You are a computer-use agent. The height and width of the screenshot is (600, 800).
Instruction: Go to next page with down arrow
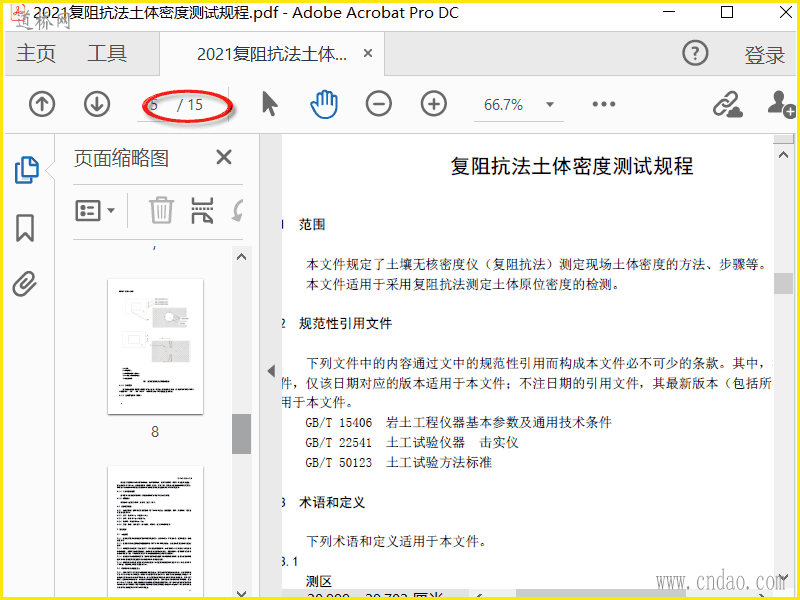[x=97, y=104]
